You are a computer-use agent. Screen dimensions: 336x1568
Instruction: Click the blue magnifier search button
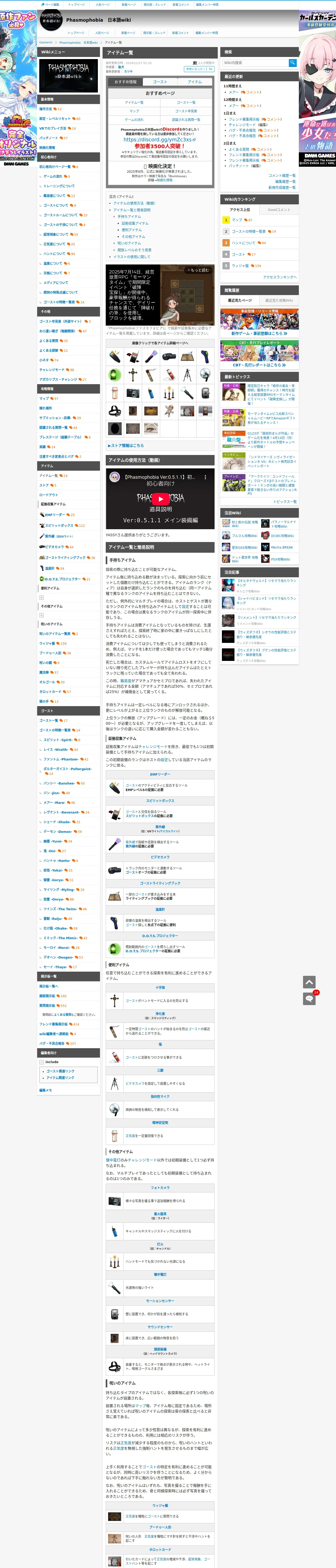point(293,62)
